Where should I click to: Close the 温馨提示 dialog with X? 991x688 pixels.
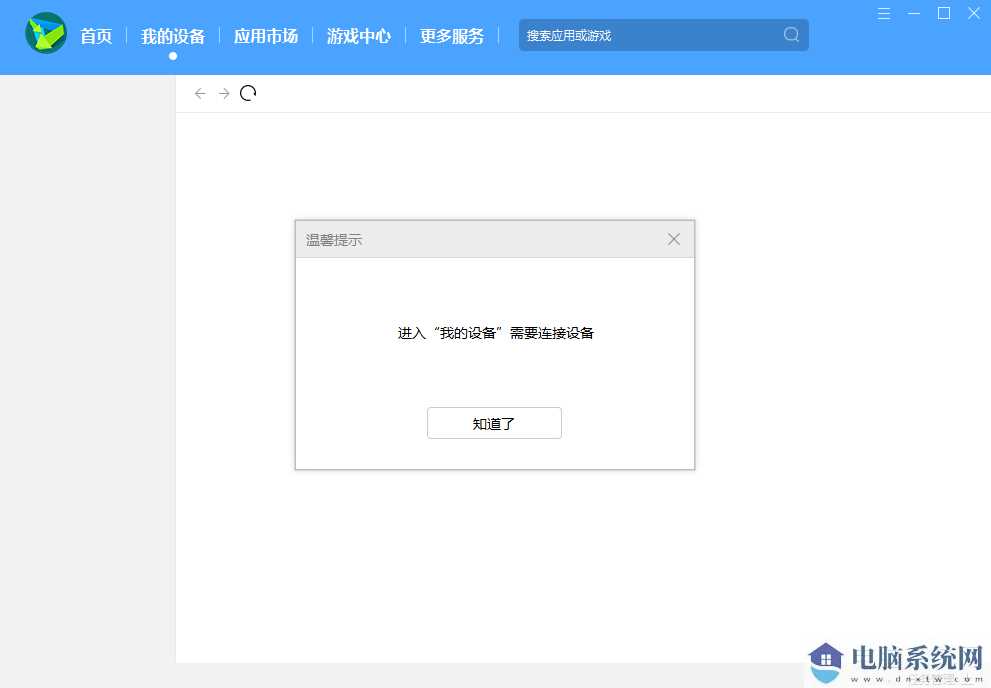pos(674,239)
